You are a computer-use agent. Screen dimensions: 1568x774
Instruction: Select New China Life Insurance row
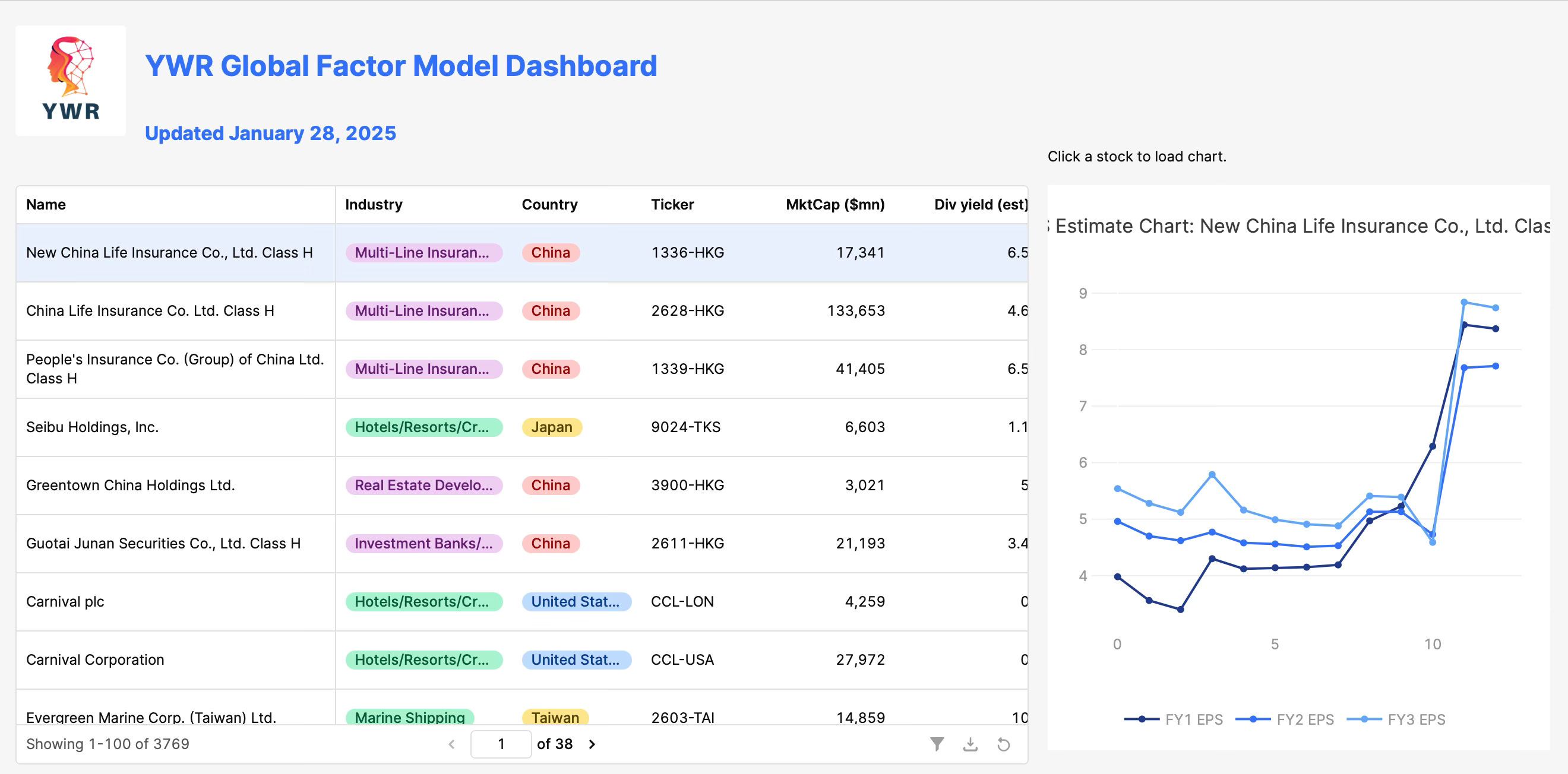[522, 252]
